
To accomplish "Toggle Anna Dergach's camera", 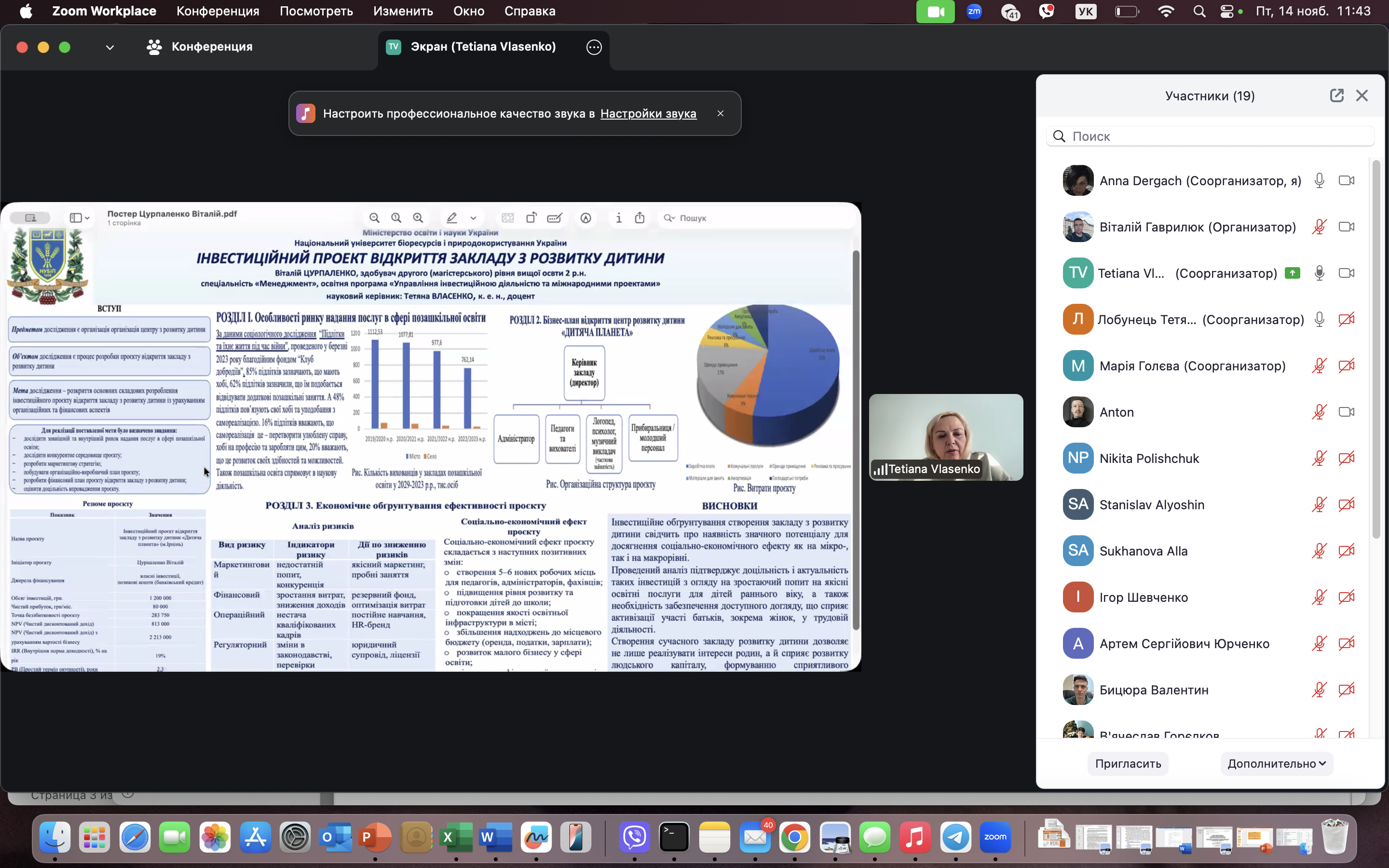I will tap(1346, 181).
